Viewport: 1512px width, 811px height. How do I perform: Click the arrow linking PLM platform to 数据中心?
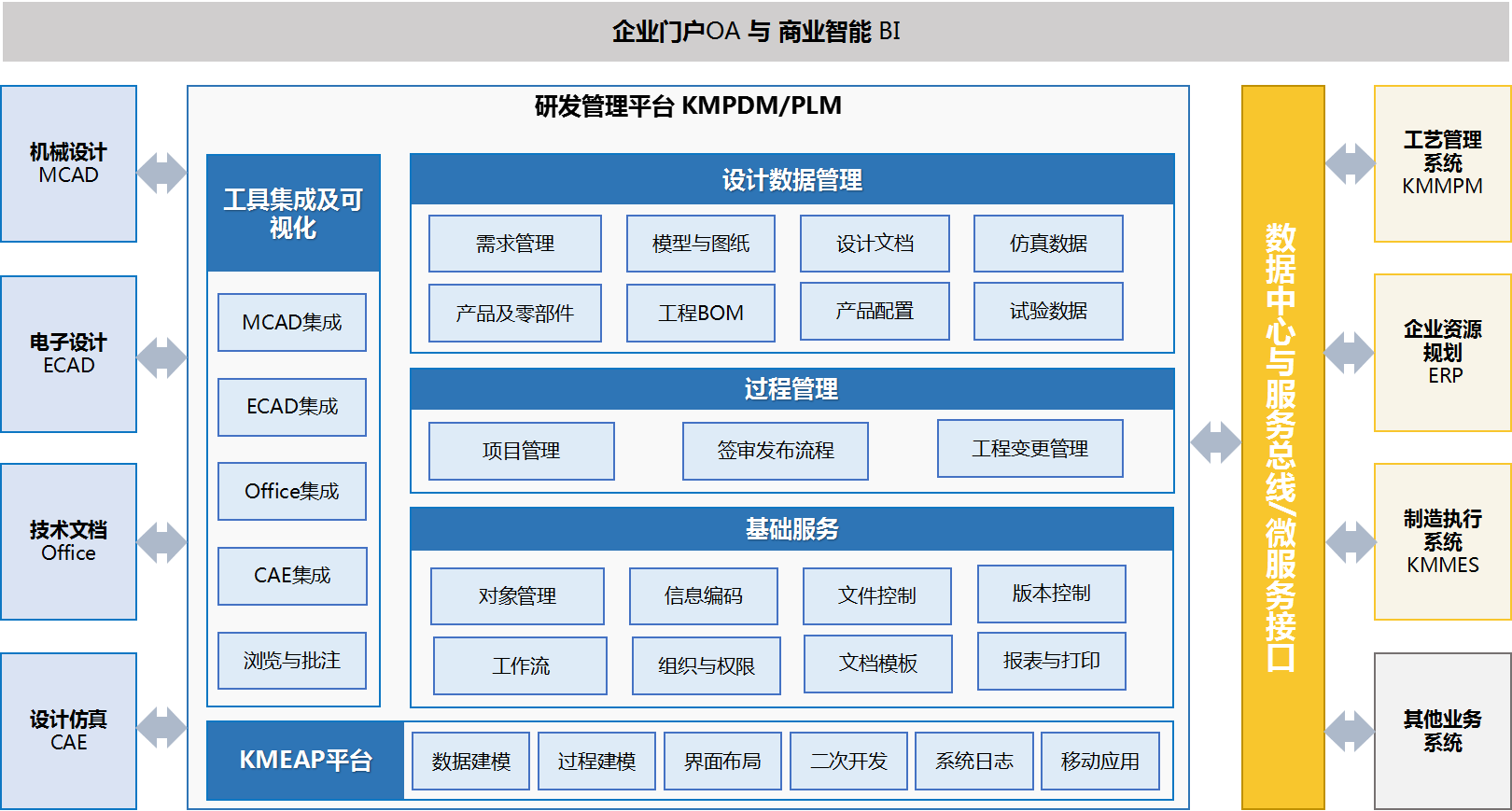1215,442
